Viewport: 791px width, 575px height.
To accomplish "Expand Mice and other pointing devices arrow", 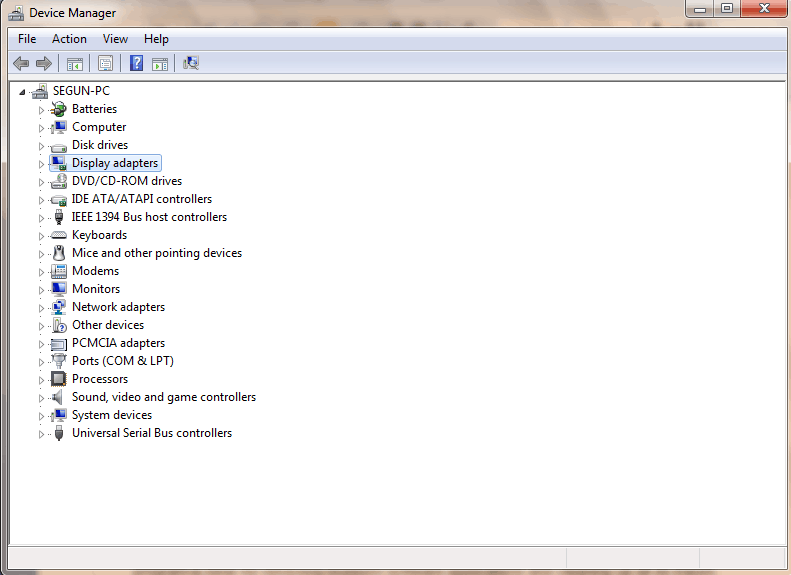I will pyautogui.click(x=41, y=254).
